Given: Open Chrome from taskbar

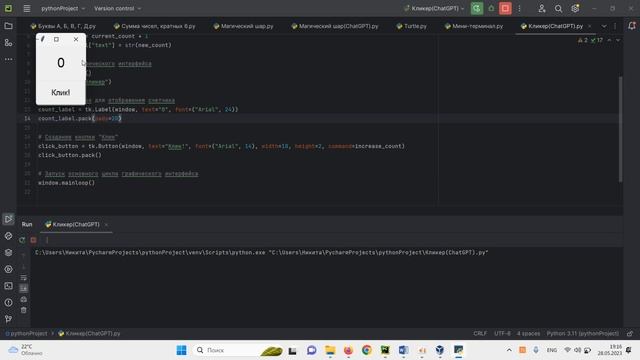Looking at the screenshot, I should point(367,350).
